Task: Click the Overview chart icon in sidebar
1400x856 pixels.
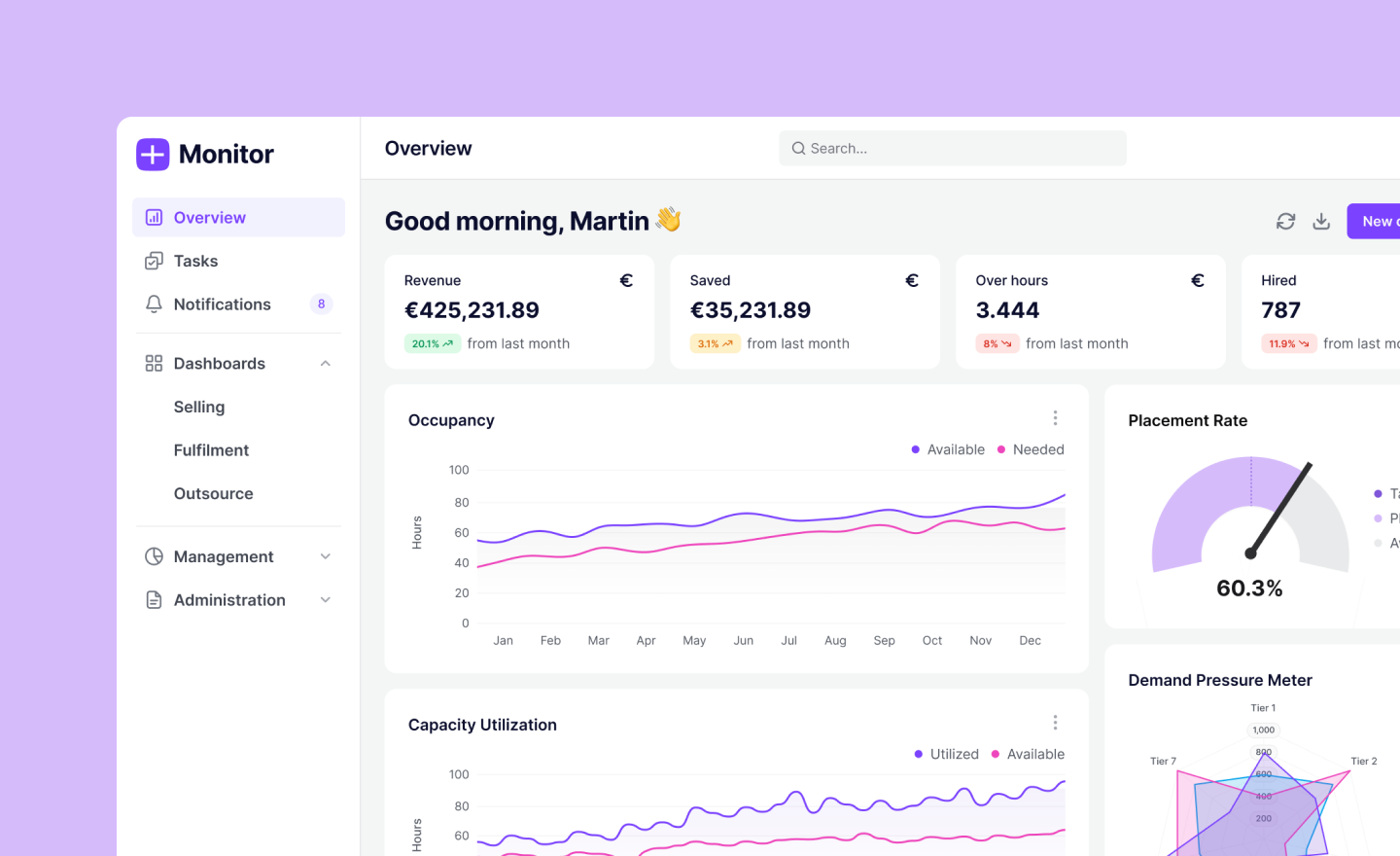Action: click(154, 217)
